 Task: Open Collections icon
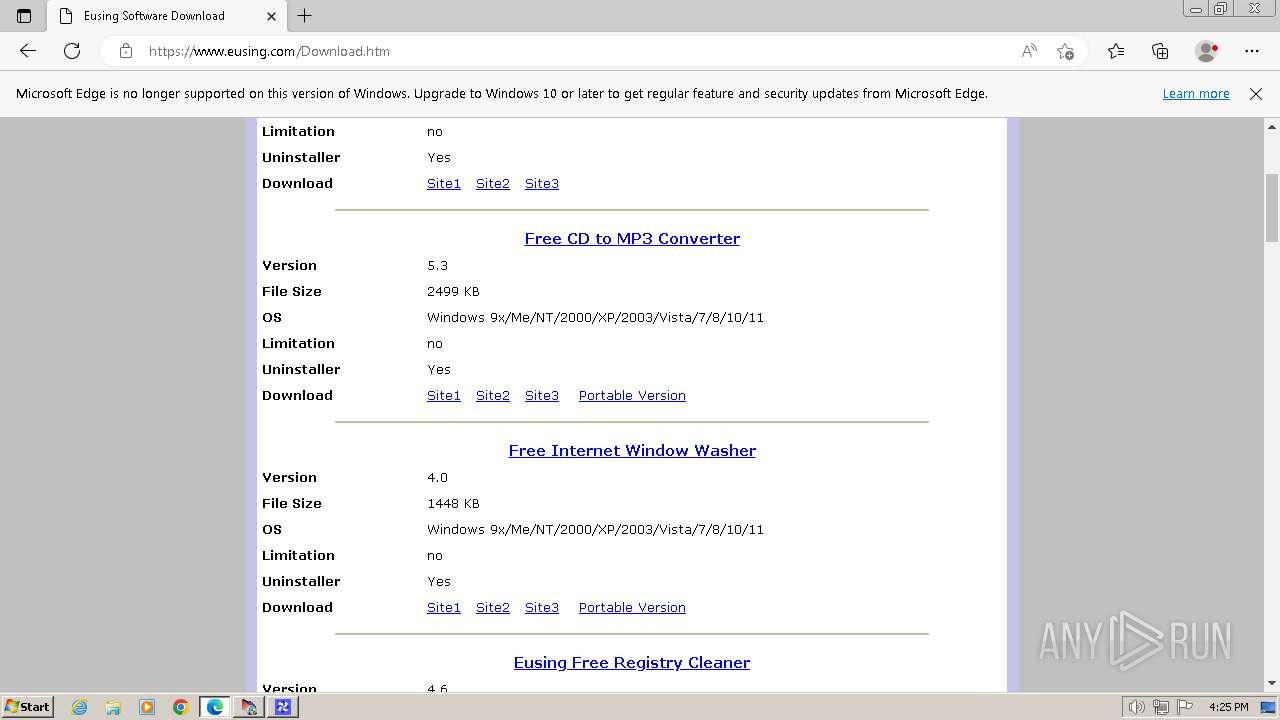[x=1160, y=51]
